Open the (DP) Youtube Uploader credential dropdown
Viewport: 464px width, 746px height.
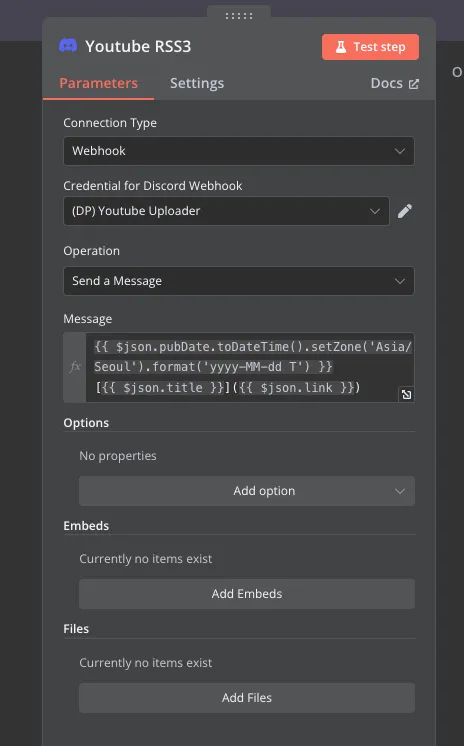point(226,211)
